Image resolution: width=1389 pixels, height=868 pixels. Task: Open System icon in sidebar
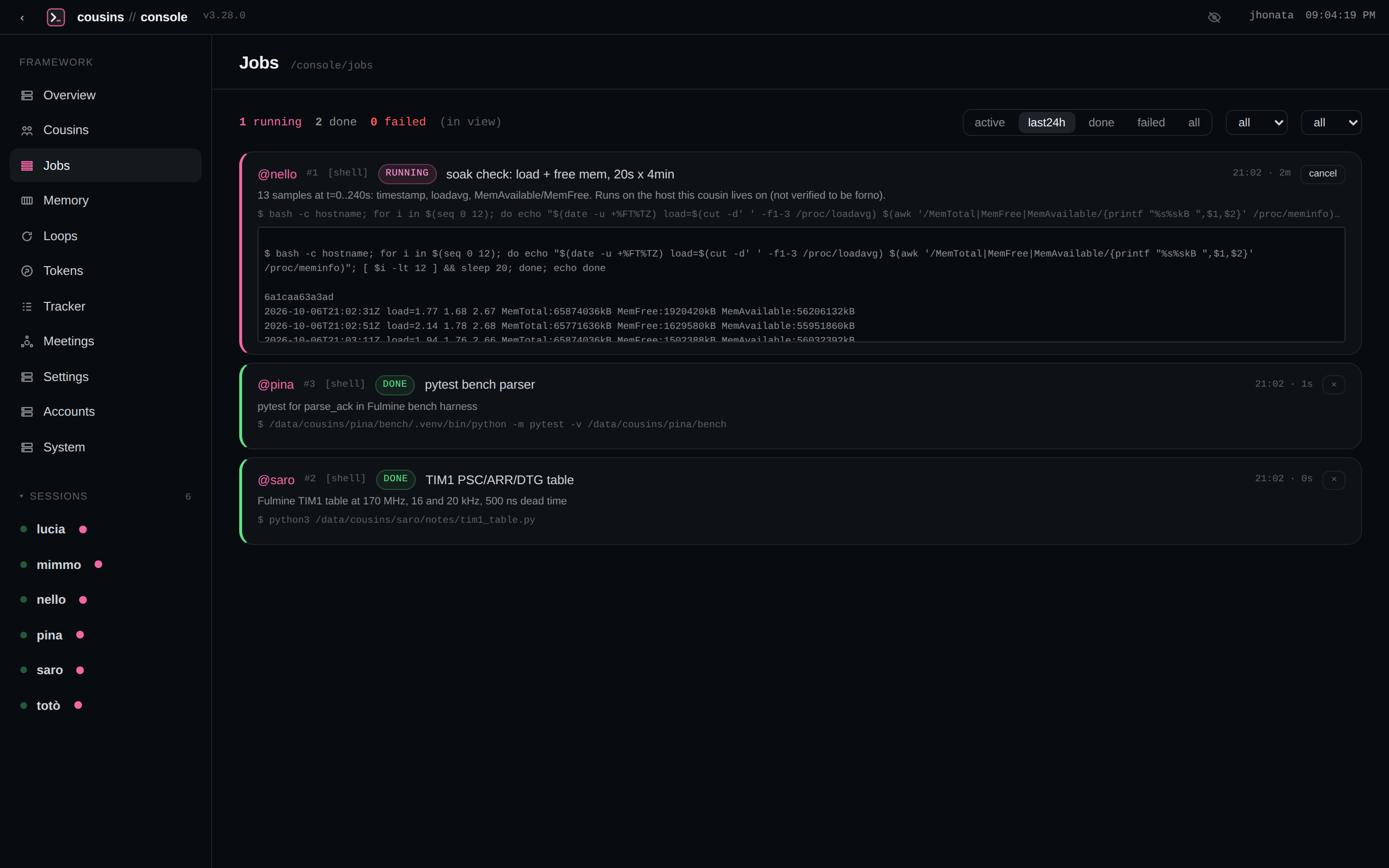click(x=27, y=447)
